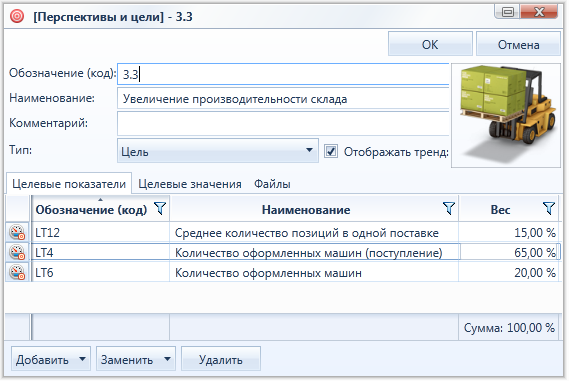Open filter for Вес column
The image size is (569, 381).
point(549,209)
